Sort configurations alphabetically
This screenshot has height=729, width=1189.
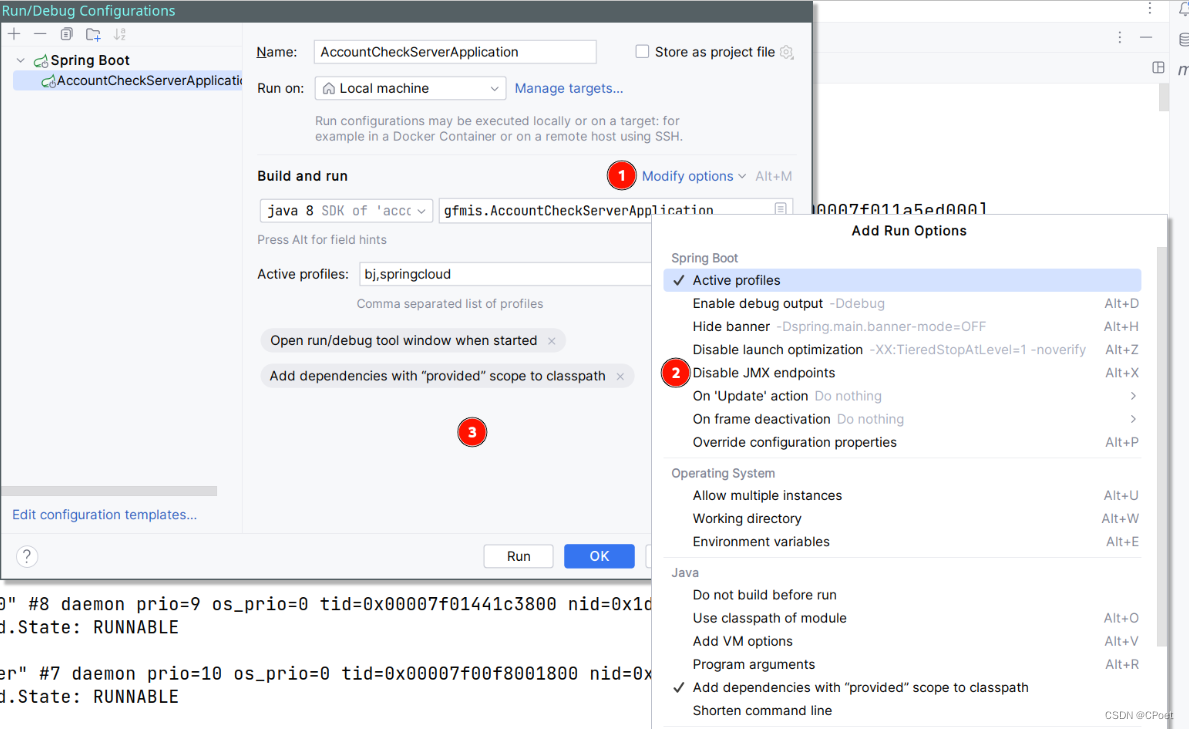tap(120, 34)
